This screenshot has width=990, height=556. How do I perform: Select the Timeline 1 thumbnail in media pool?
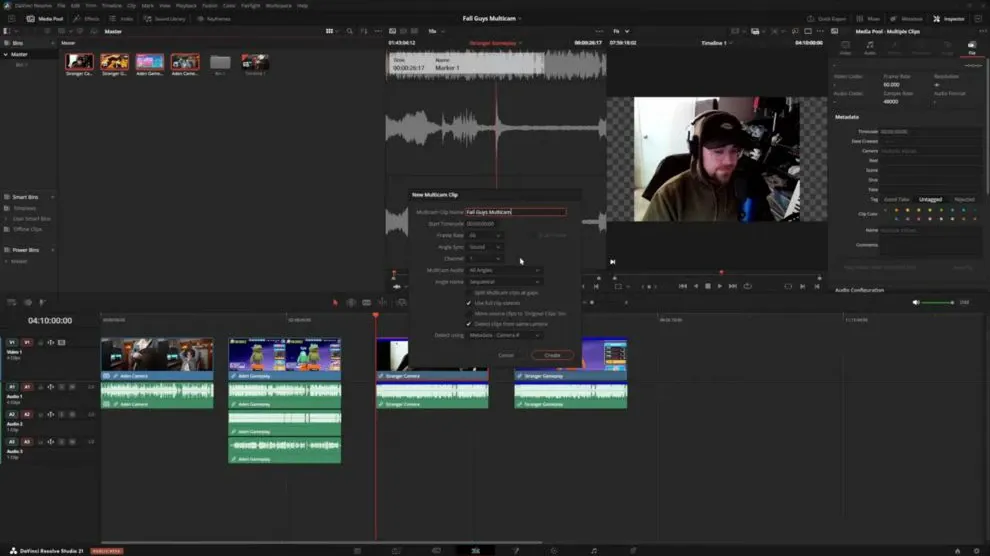click(x=255, y=64)
